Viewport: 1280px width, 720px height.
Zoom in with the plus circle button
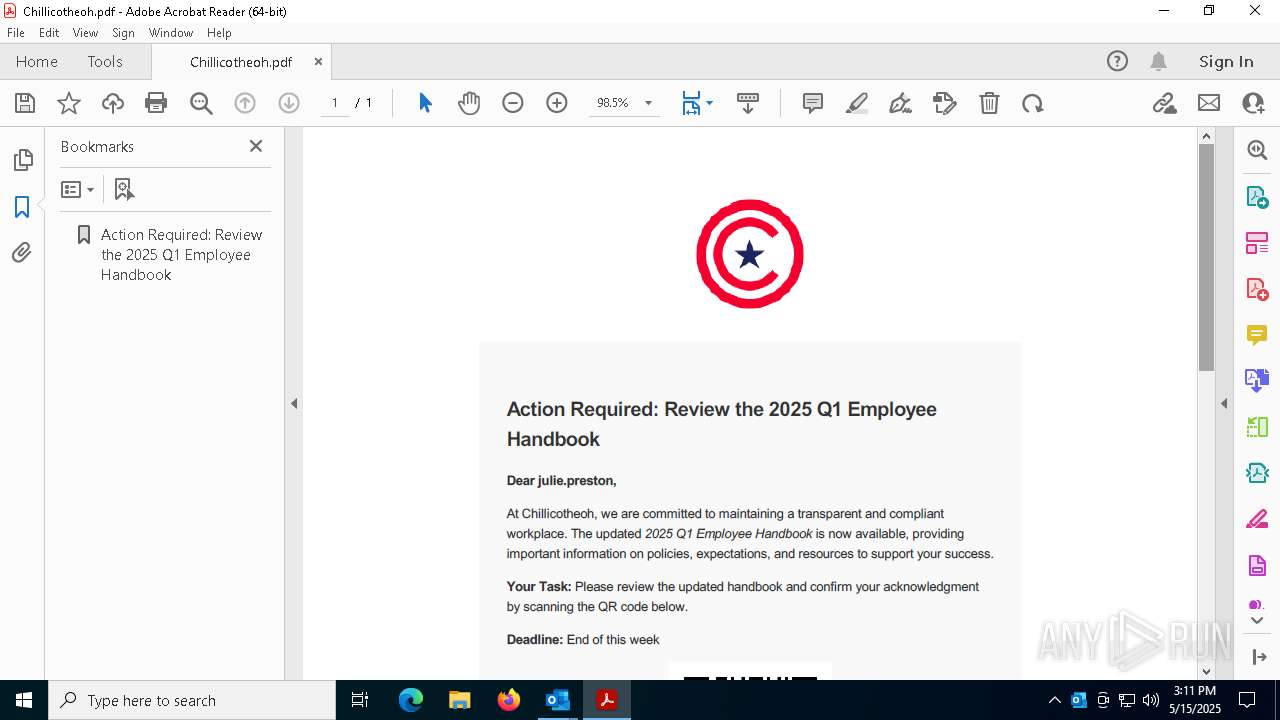[x=557, y=103]
